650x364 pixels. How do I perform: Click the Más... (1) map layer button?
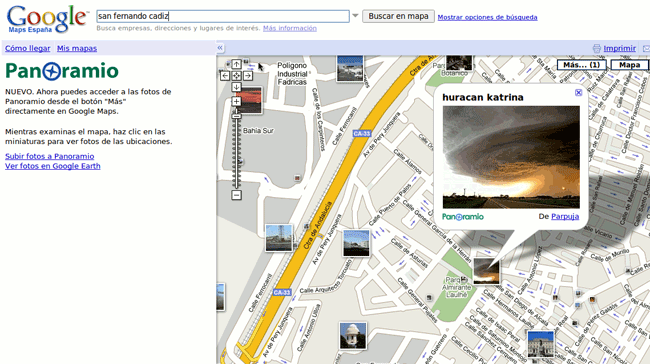pos(582,65)
